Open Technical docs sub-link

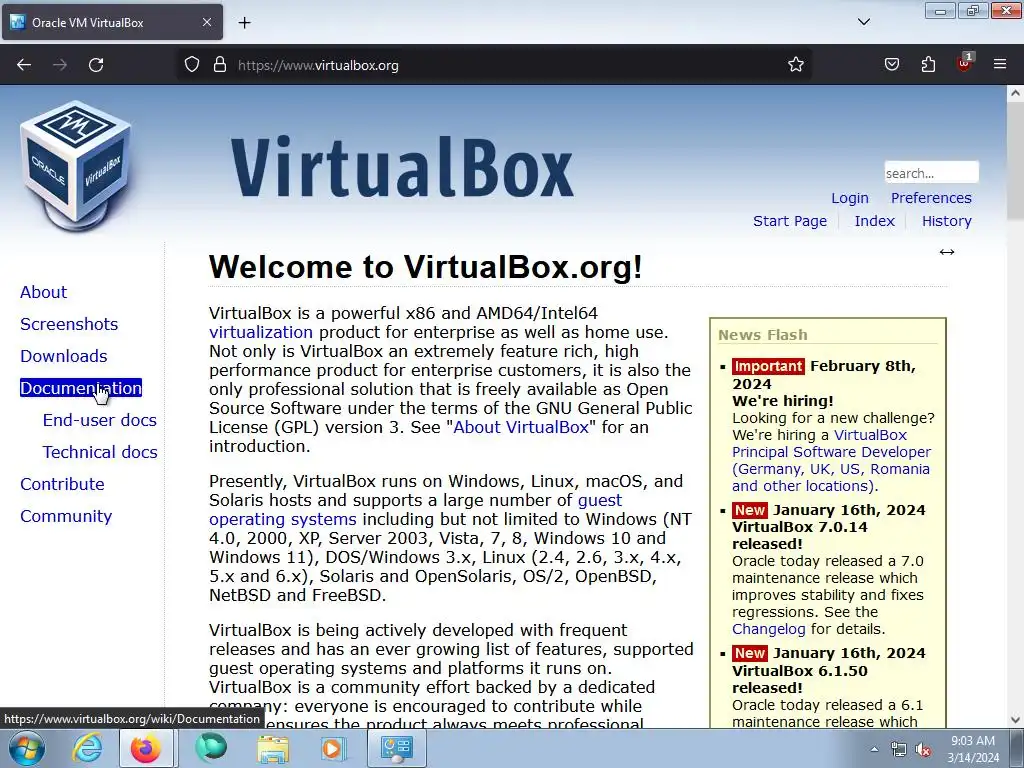(x=100, y=452)
